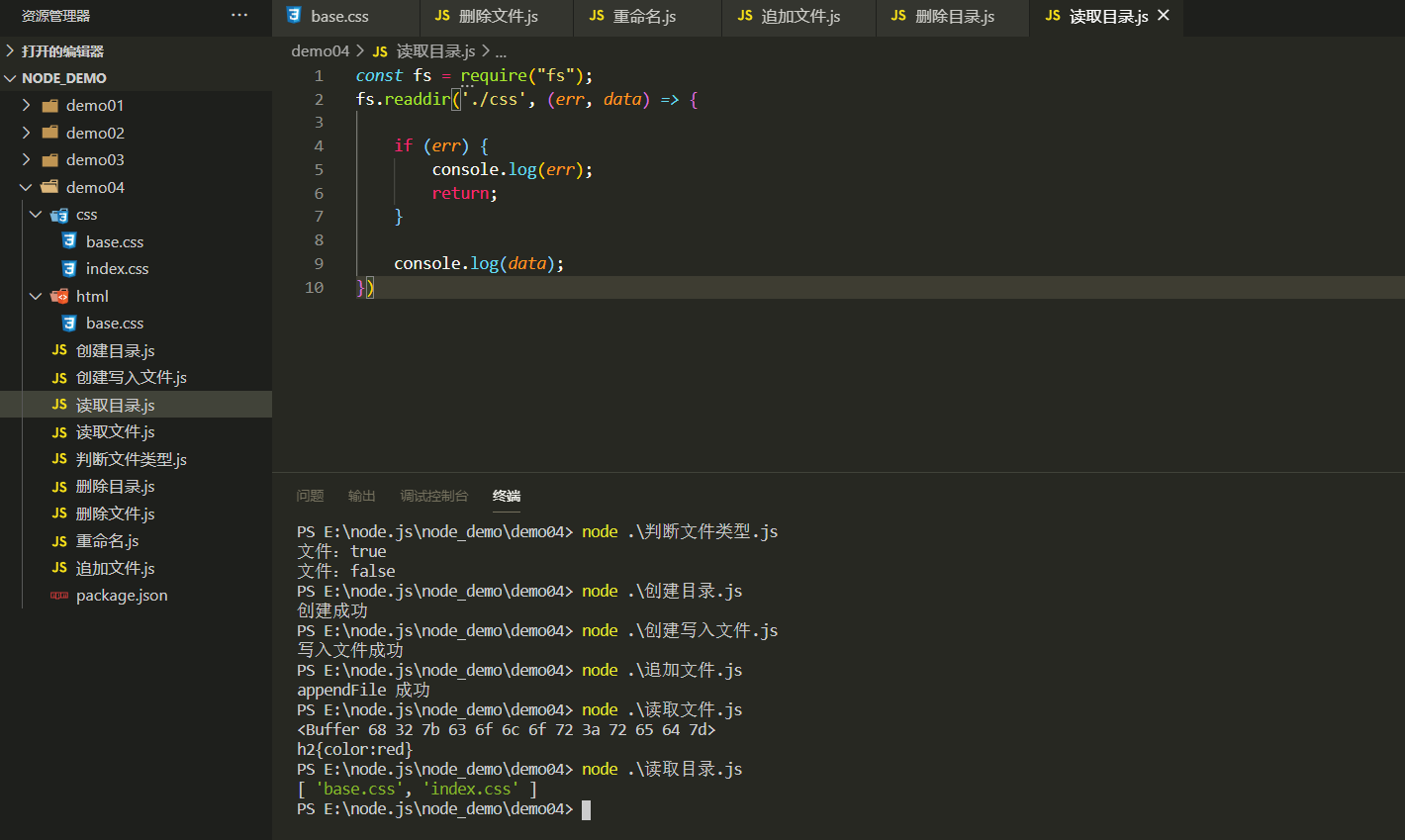This screenshot has width=1405, height=840.
Task: Open 删除目录.js from the explorer
Action: [115, 487]
